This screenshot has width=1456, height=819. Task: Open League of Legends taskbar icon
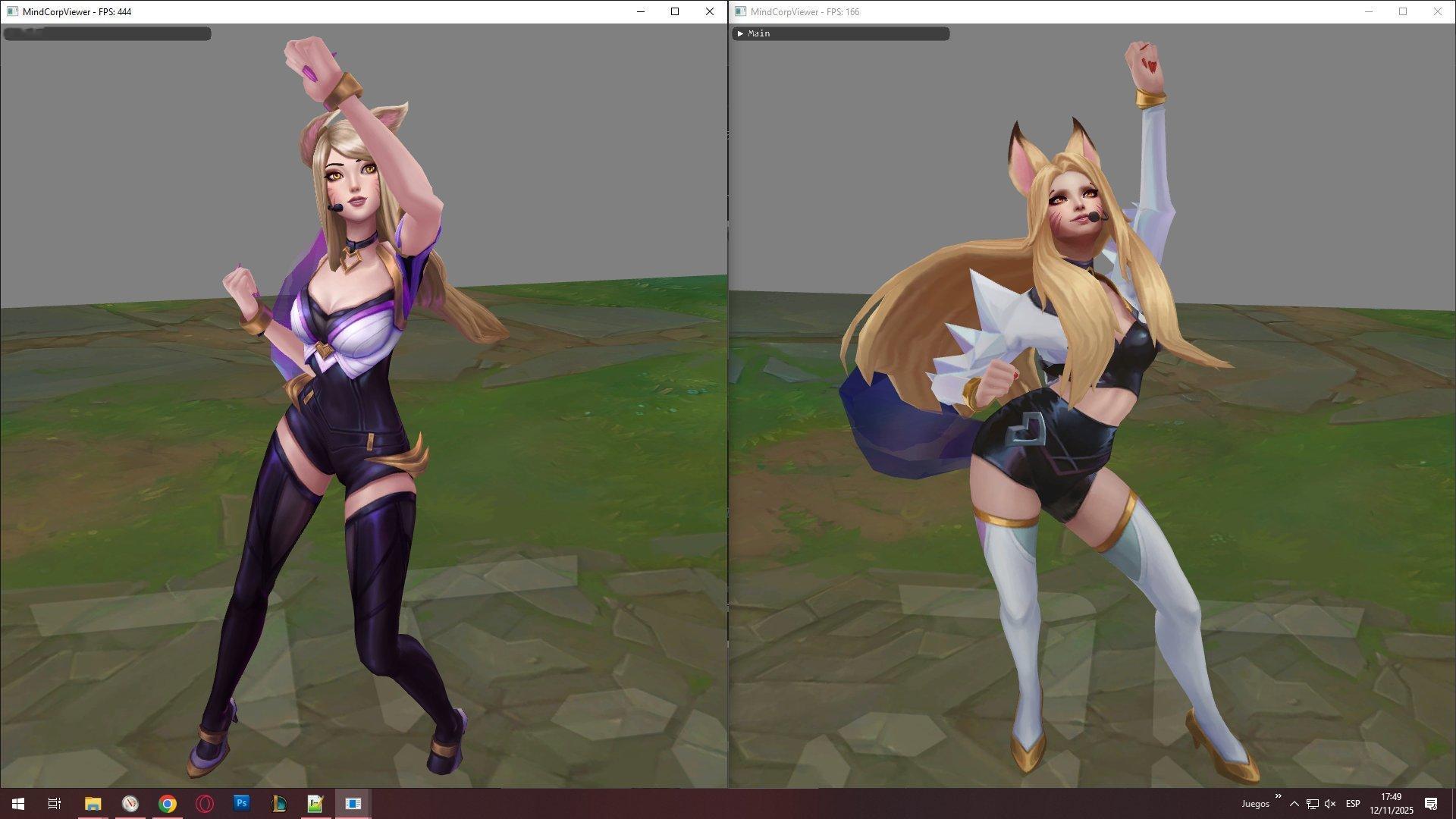point(278,803)
